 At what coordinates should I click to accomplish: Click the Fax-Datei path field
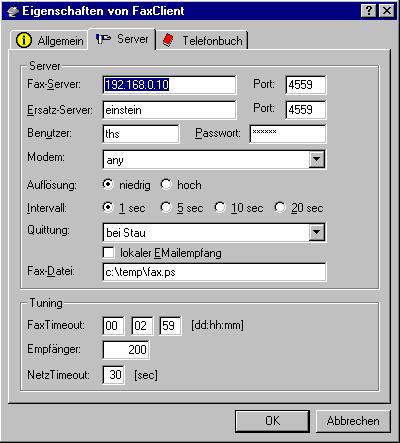point(214,272)
